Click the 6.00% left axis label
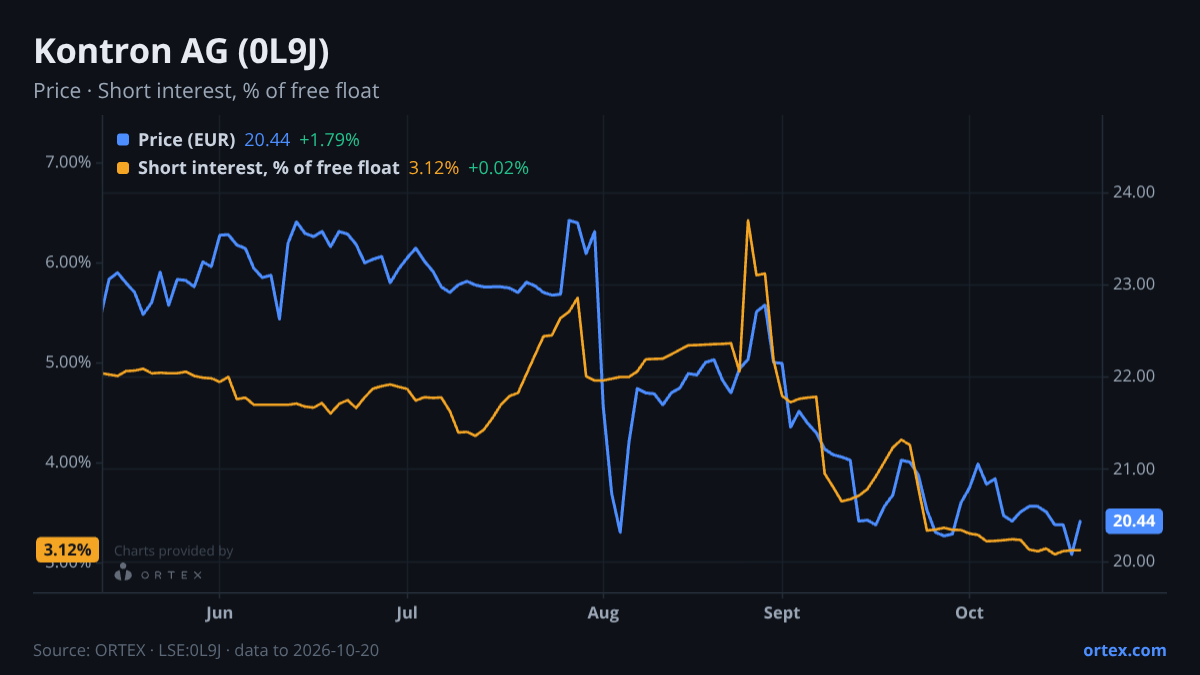Image resolution: width=1200 pixels, height=675 pixels. [x=67, y=262]
